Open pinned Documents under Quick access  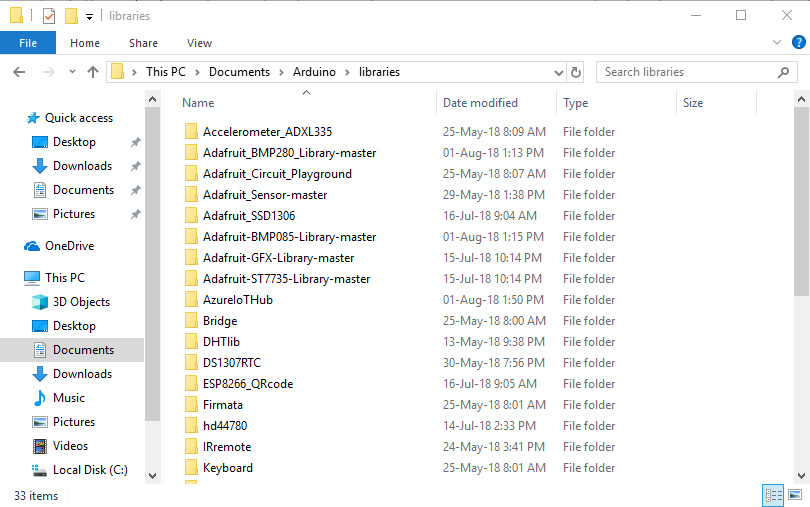83,190
